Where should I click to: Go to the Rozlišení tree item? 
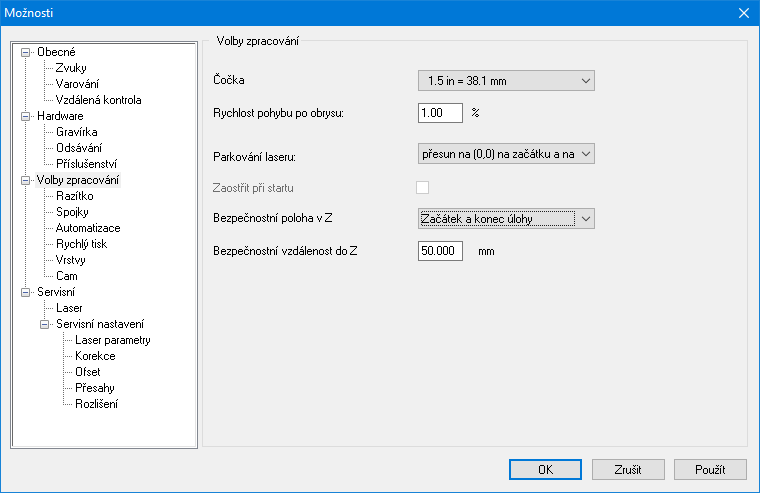(97, 404)
